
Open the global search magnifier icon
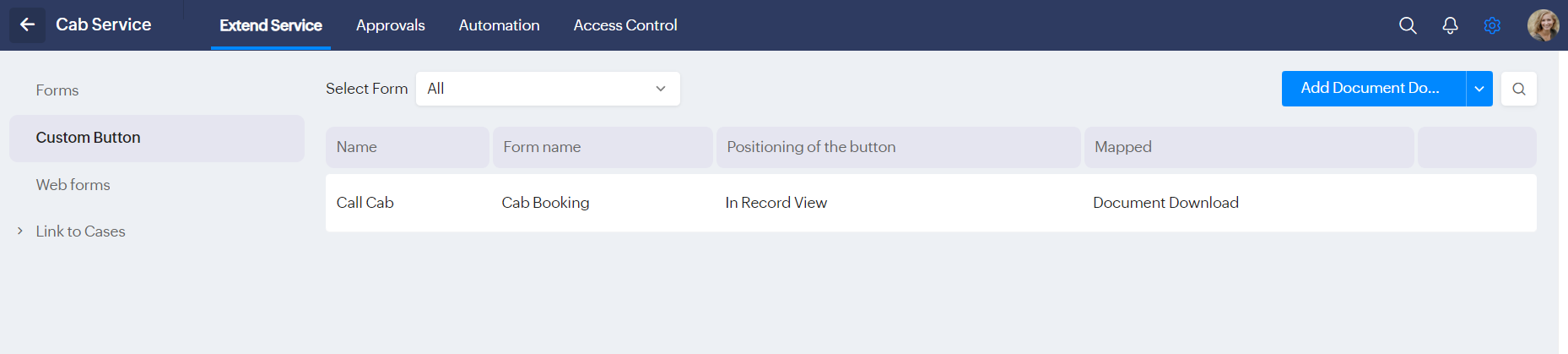click(x=1408, y=25)
